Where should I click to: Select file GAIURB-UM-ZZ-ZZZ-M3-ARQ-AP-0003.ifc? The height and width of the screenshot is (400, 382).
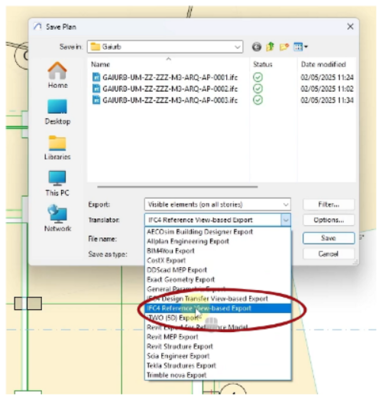point(170,100)
